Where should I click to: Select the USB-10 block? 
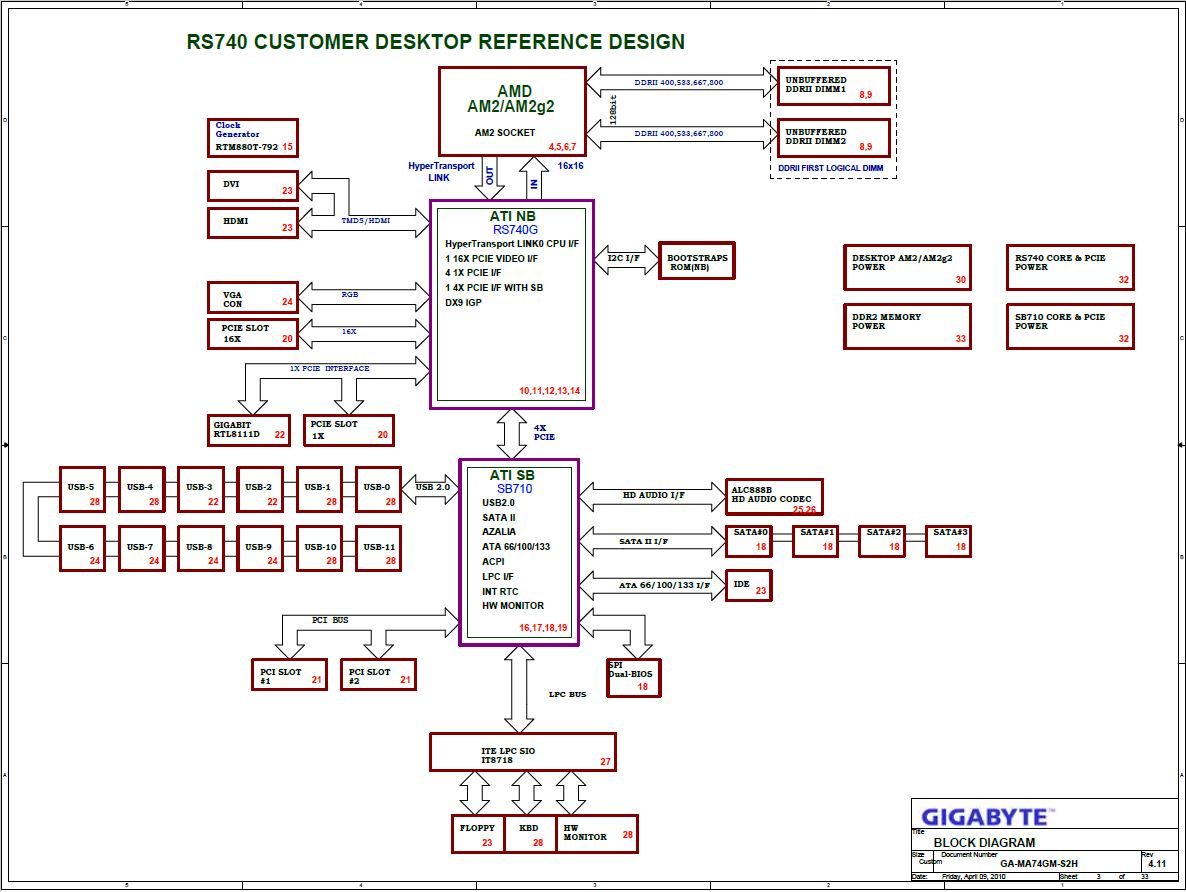319,549
